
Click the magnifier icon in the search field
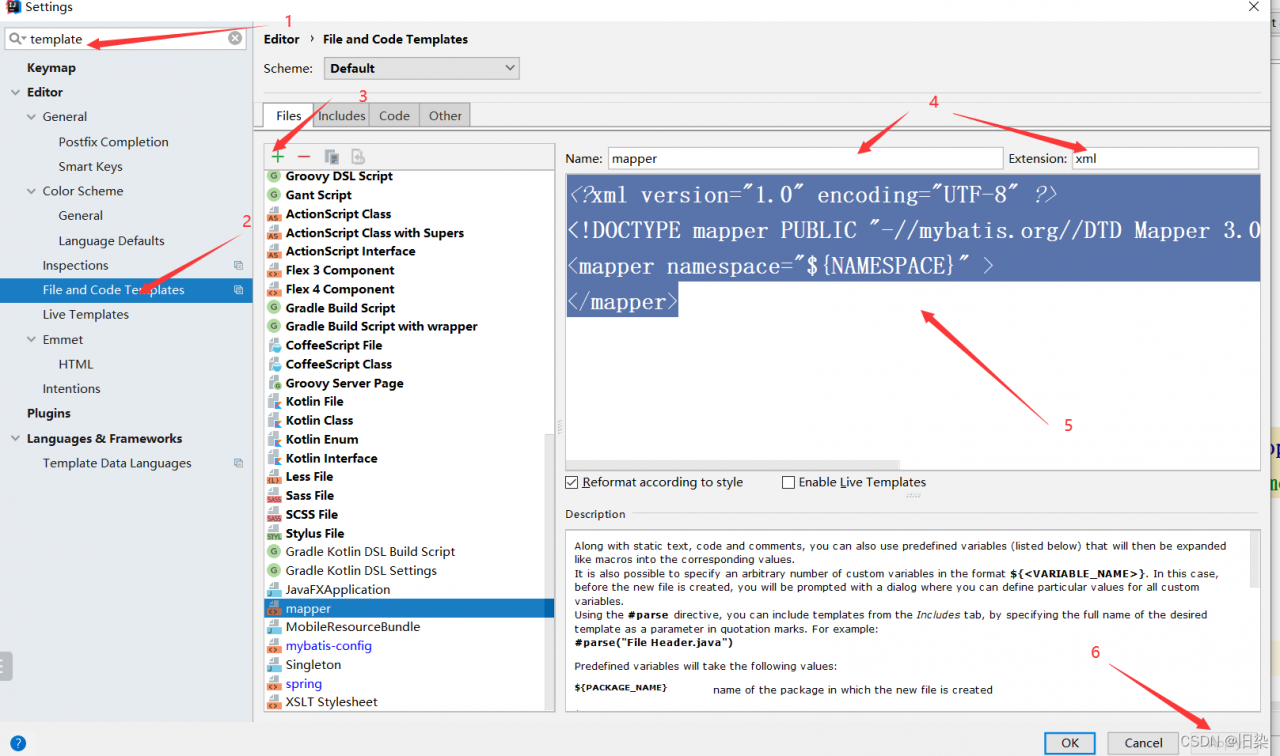coord(17,39)
